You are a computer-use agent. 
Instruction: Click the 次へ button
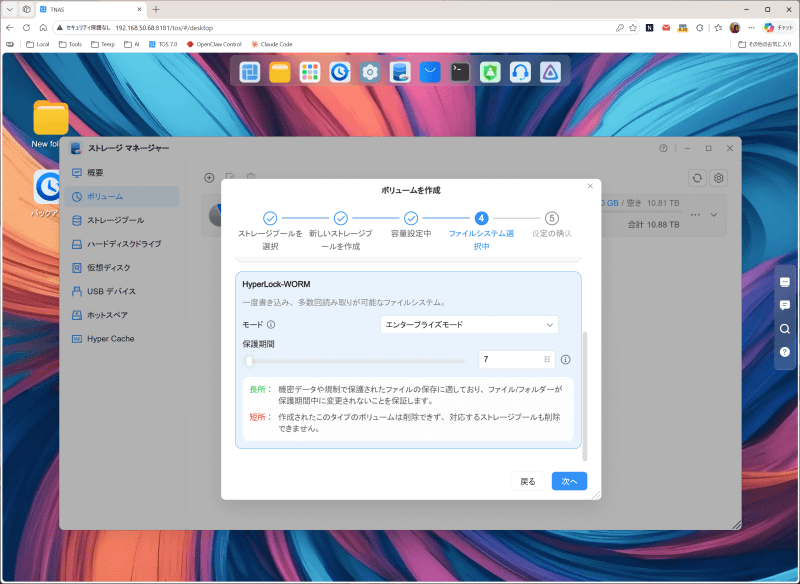[569, 481]
